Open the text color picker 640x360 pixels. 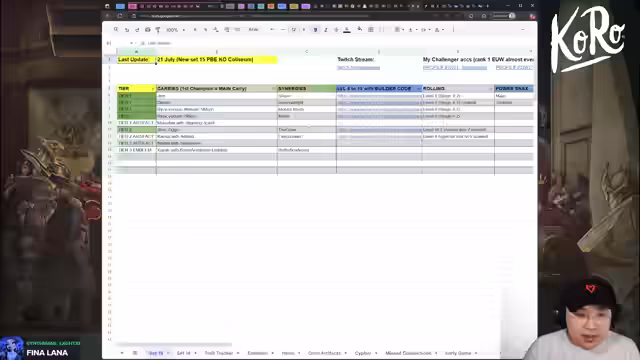(x=347, y=30)
